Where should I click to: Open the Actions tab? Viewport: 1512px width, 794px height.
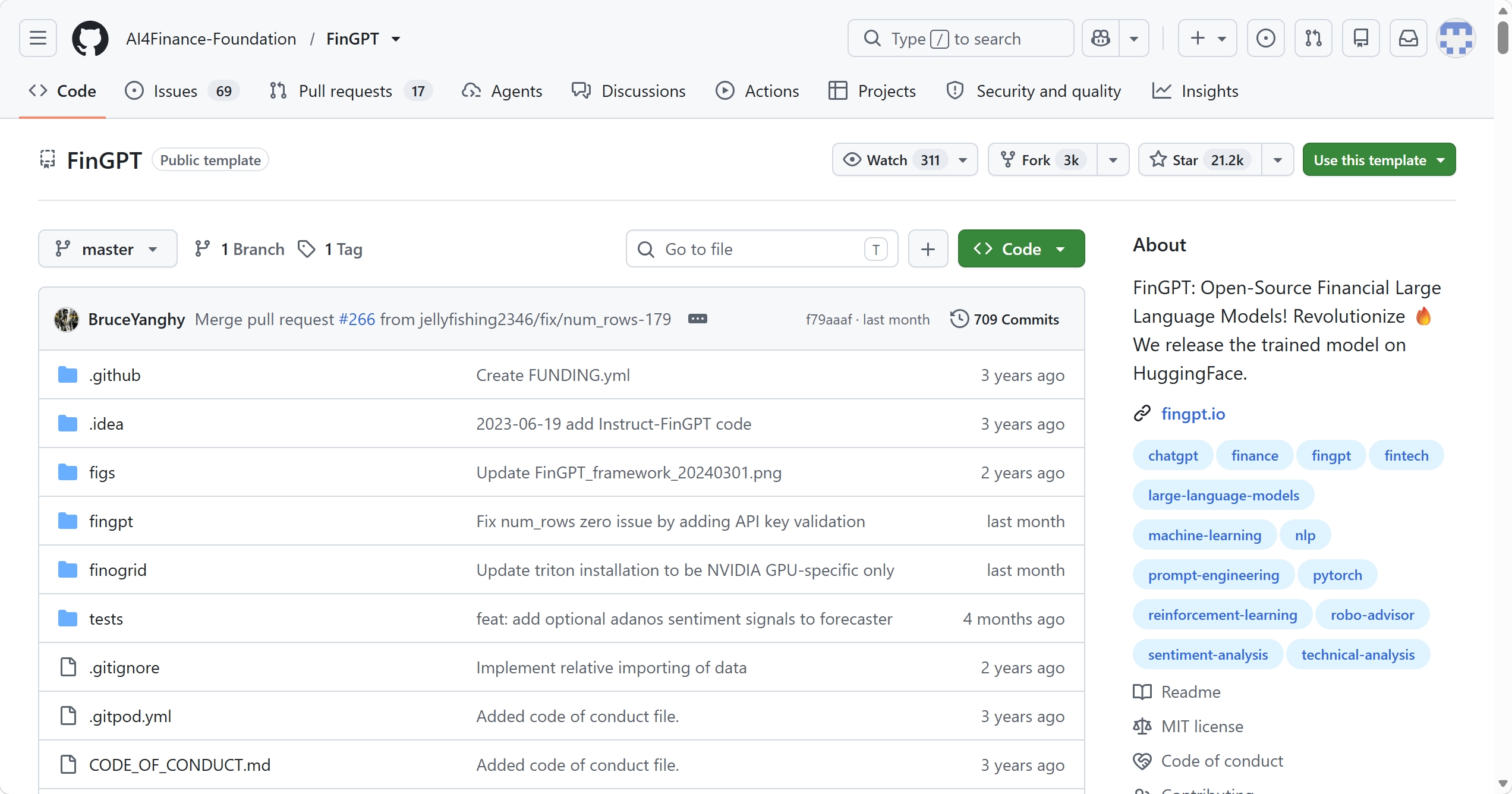758,91
